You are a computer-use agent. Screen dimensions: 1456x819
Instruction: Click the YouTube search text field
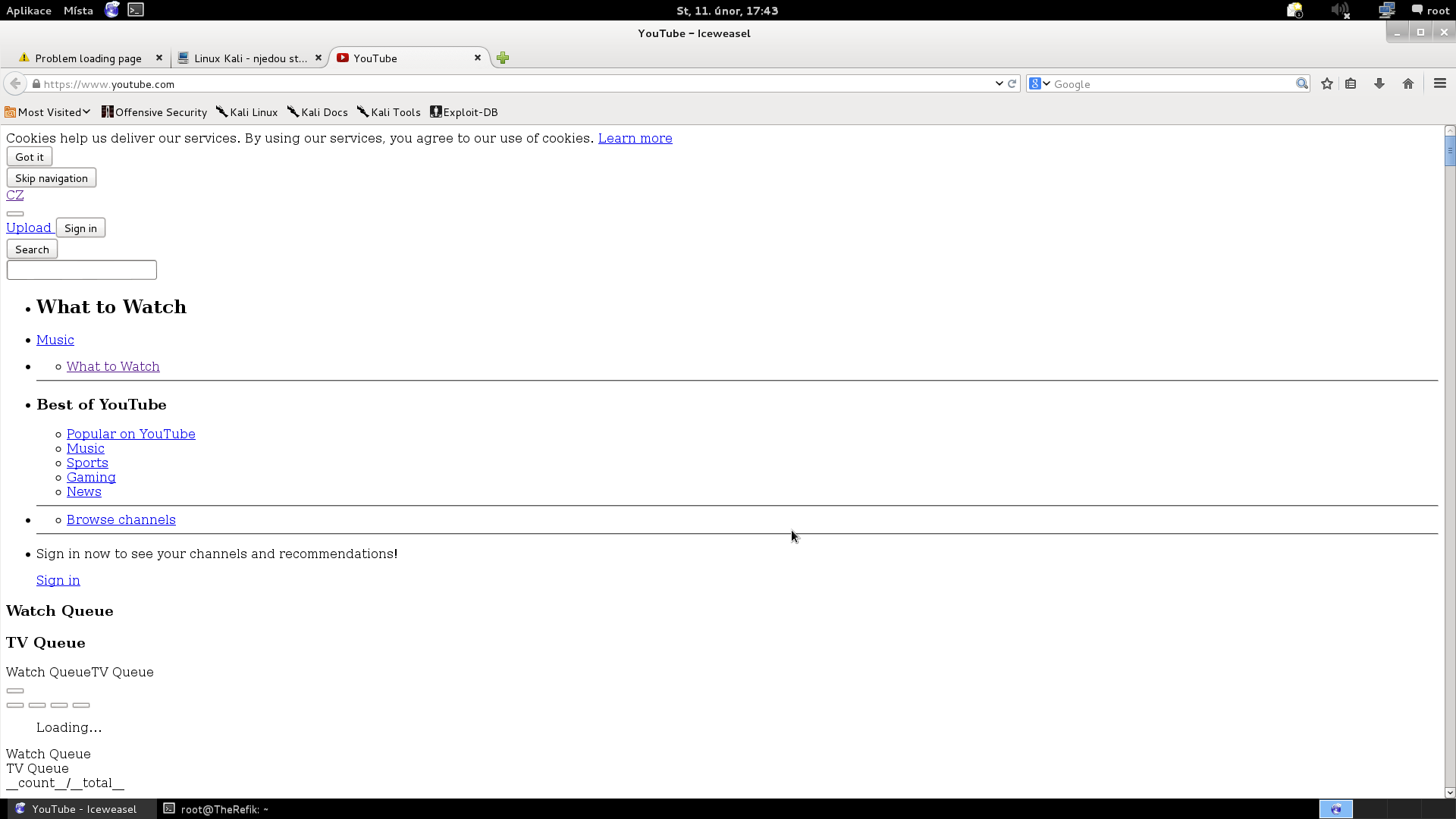coord(82,270)
